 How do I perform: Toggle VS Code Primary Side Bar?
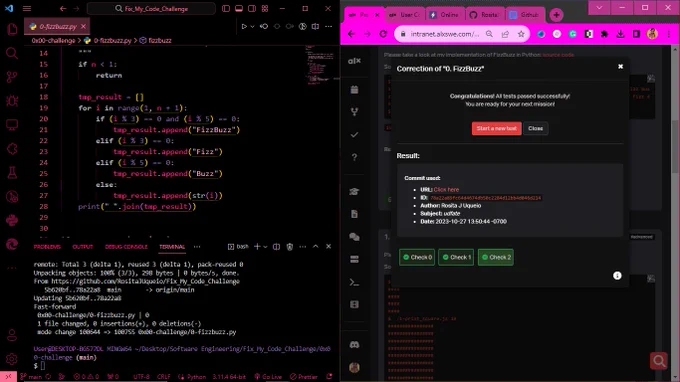click(226, 8)
